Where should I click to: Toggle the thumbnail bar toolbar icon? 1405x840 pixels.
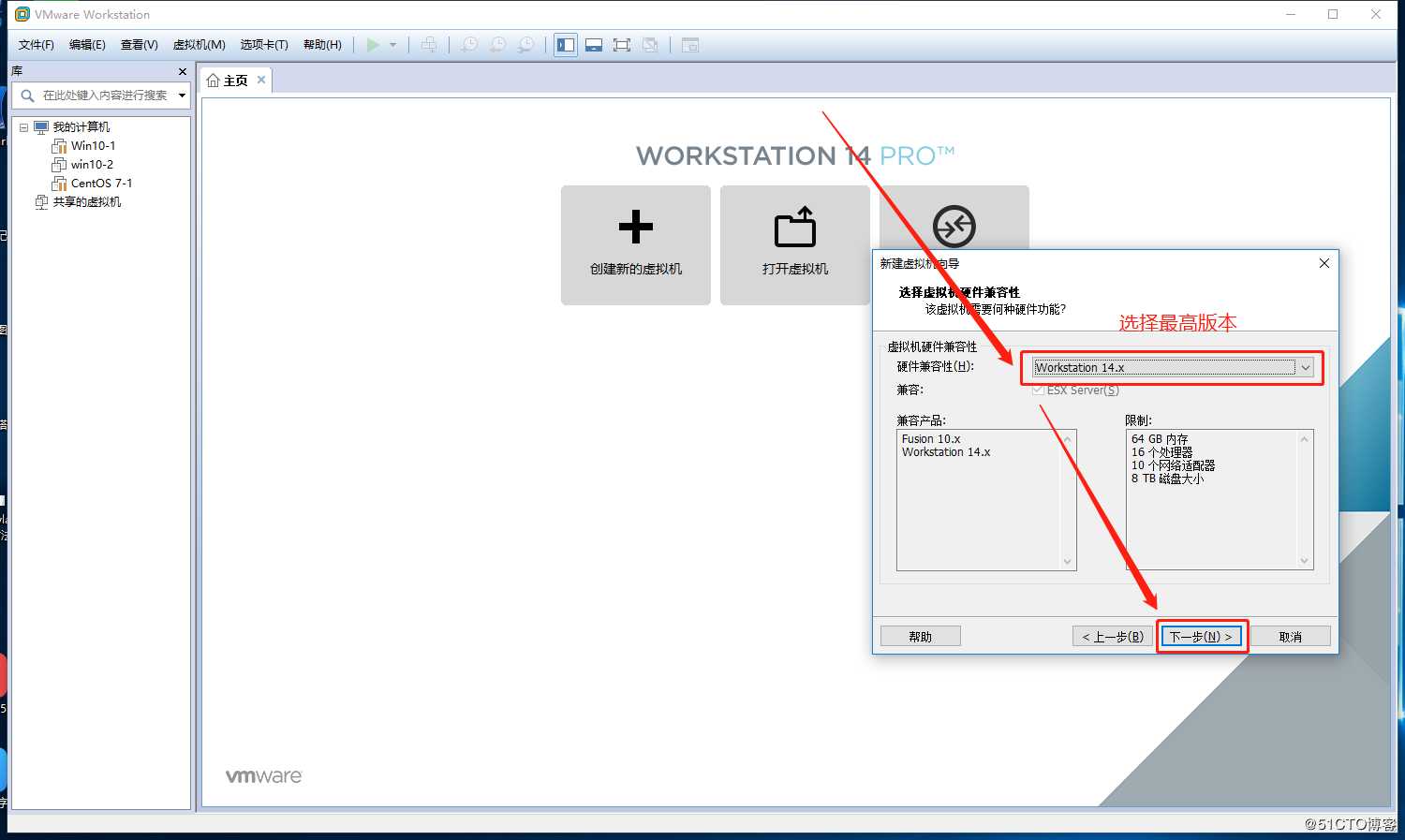point(594,45)
